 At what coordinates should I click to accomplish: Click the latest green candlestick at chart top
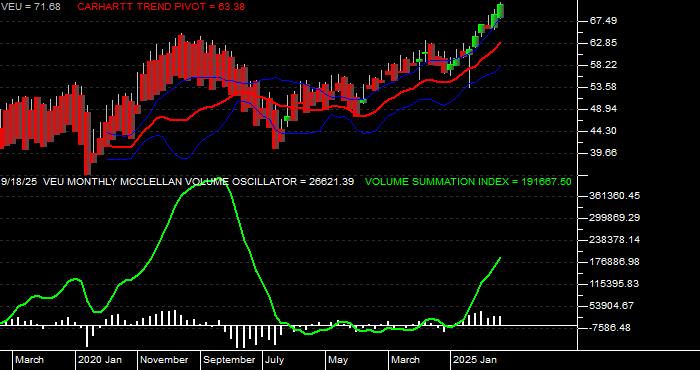point(500,11)
